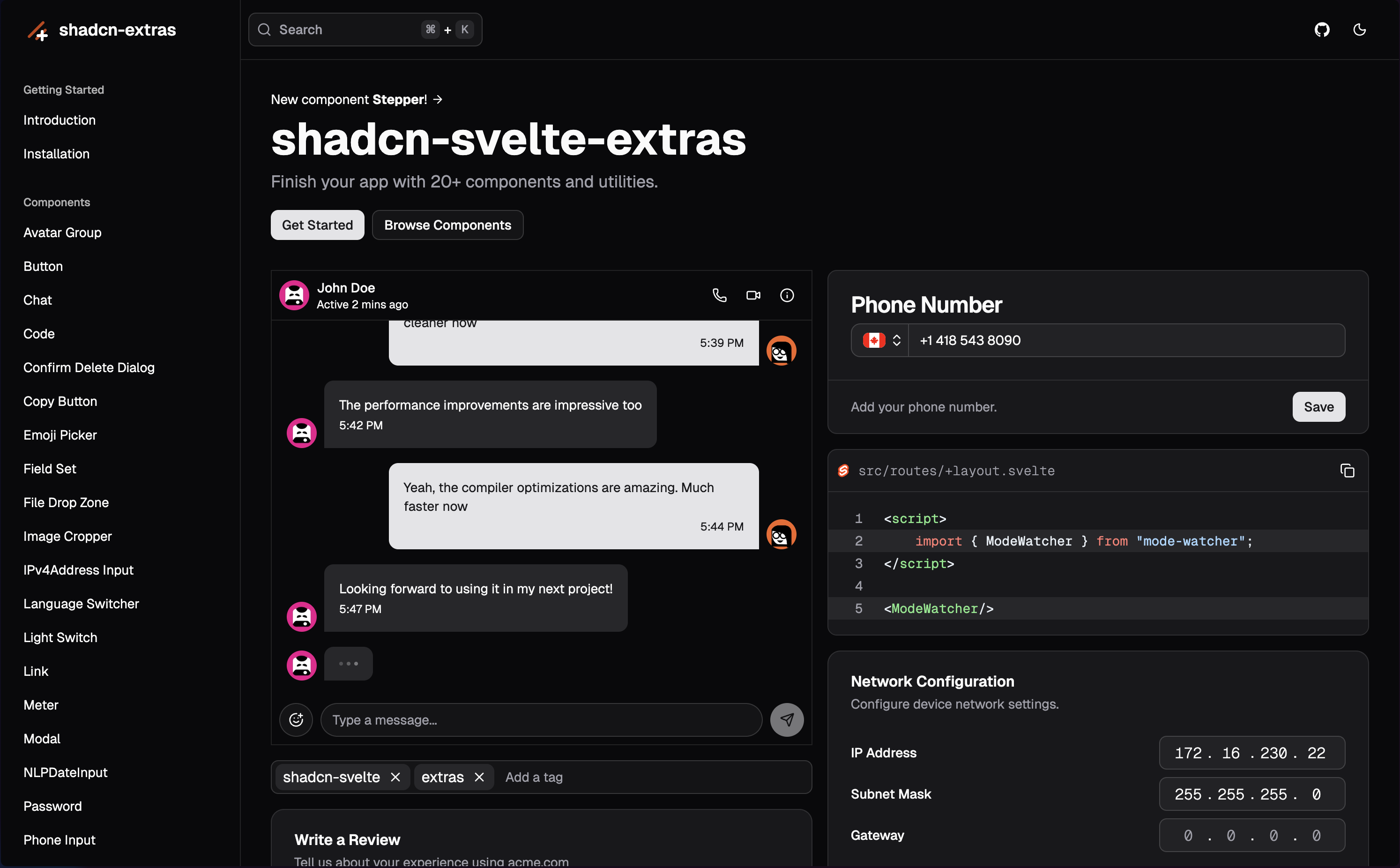Click the IP Address input field
The height and width of the screenshot is (868, 1400).
(1252, 753)
